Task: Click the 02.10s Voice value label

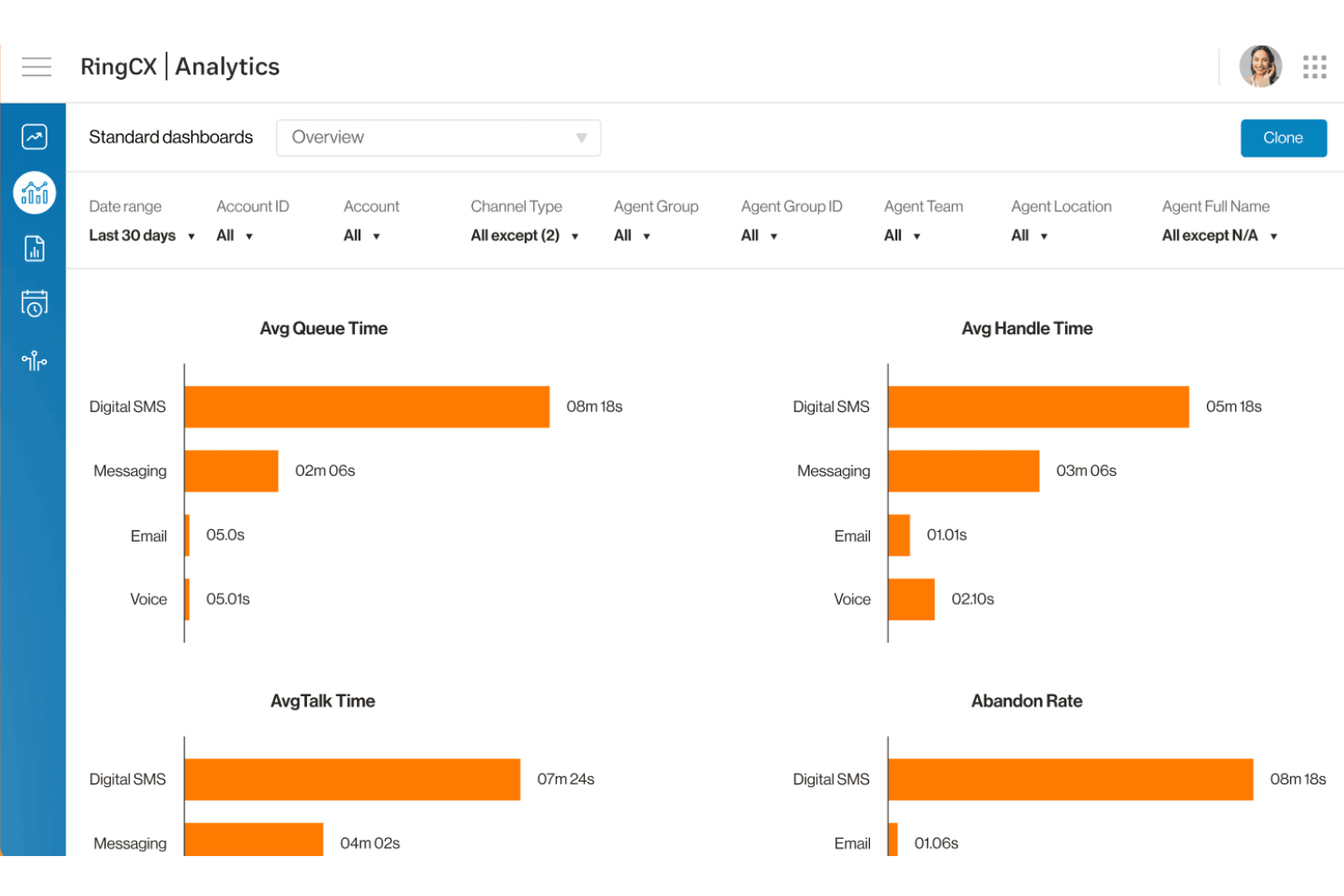Action: coord(973,599)
